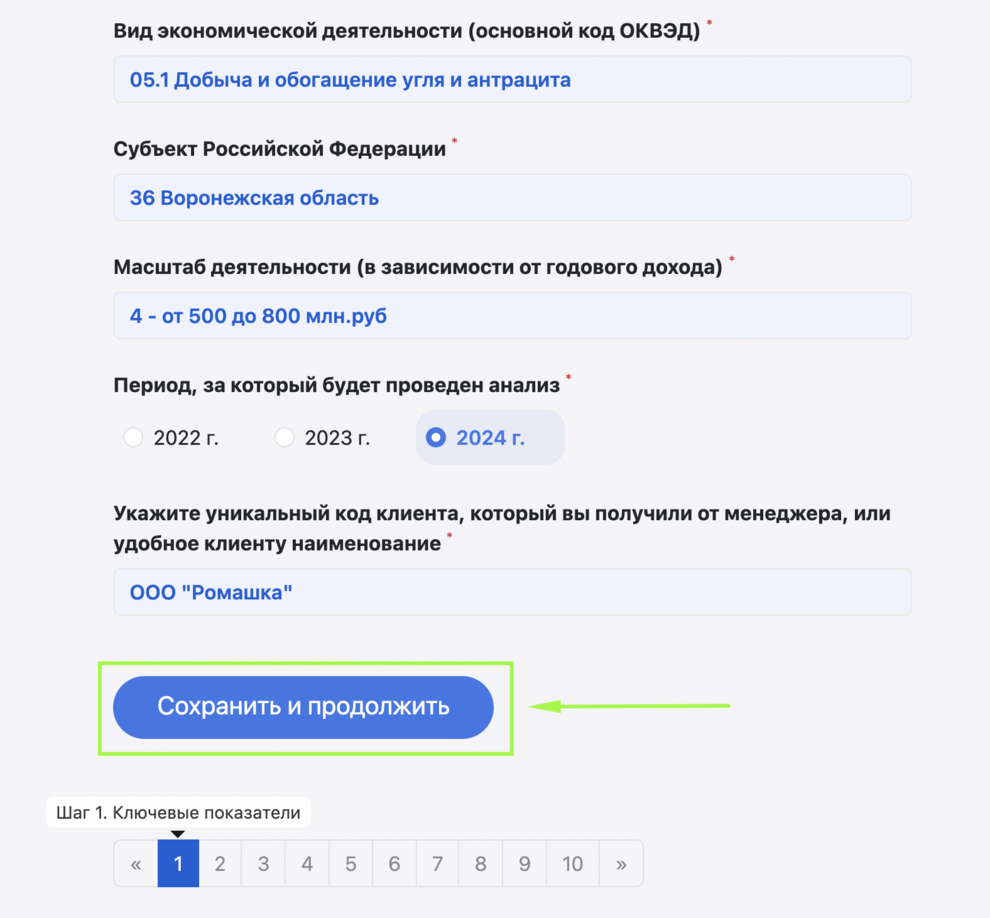The height and width of the screenshot is (918, 990).
Task: Open the Масштаб деятельности dropdown
Action: tap(512, 316)
